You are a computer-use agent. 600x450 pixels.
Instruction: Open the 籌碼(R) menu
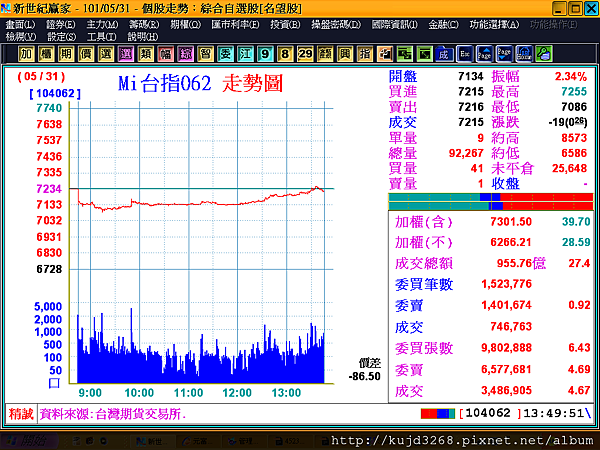[x=144, y=24]
